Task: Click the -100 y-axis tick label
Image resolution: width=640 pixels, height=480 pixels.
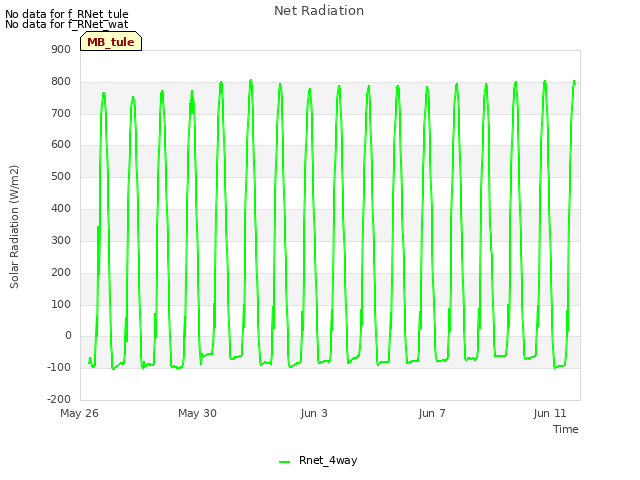Action: (59, 367)
